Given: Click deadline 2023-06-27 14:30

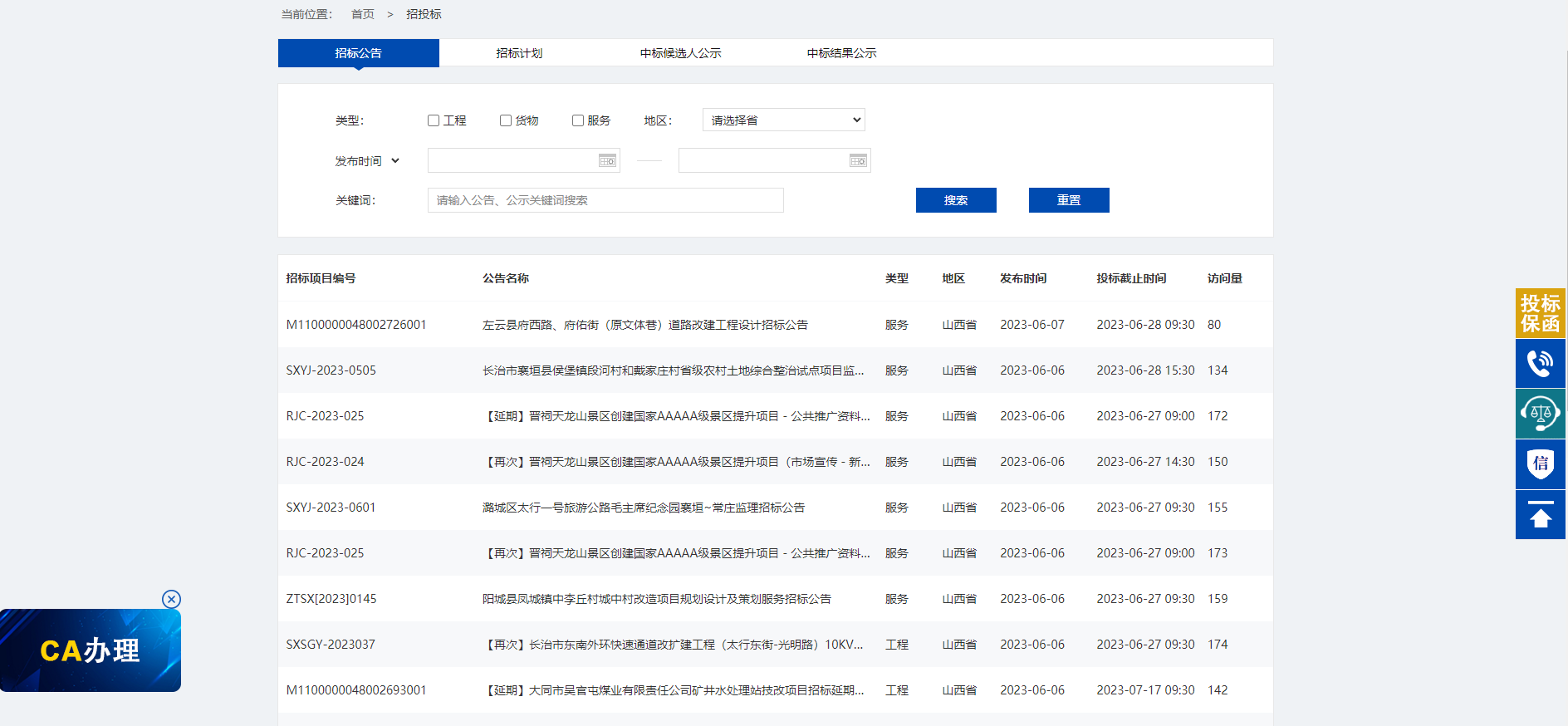Looking at the screenshot, I should 1145,462.
